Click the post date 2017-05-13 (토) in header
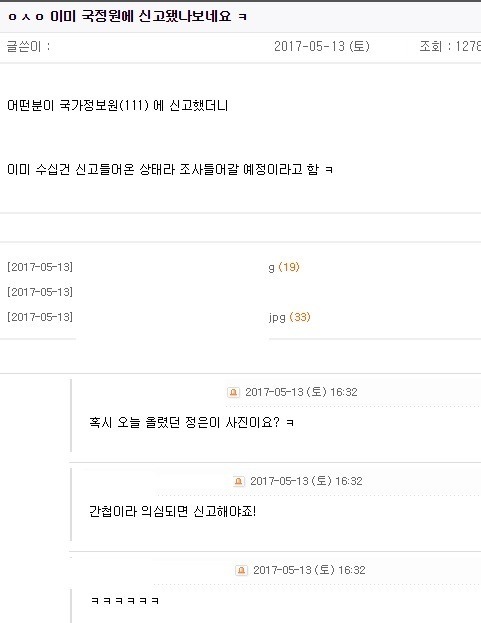 coord(322,46)
